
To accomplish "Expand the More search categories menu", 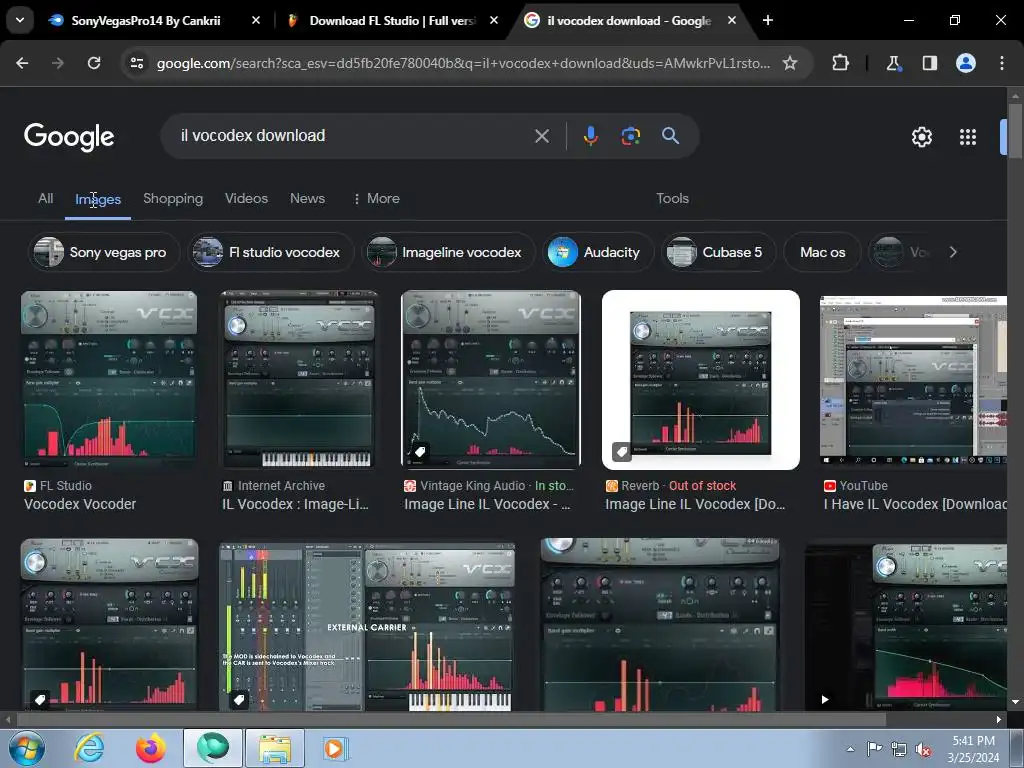I will coord(376,199).
